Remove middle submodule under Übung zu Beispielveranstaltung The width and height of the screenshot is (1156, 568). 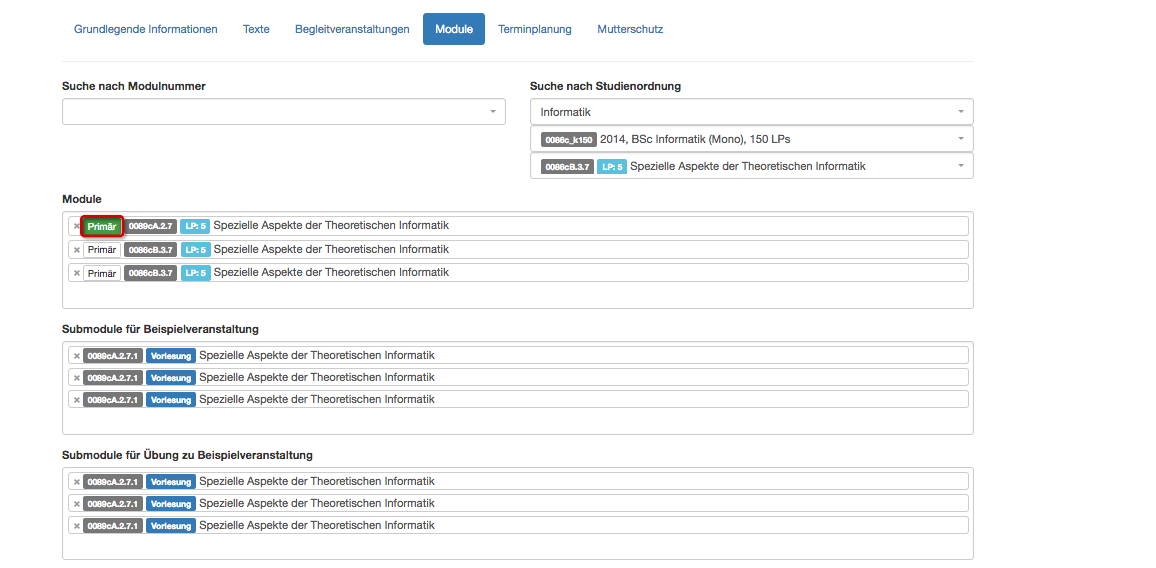(77, 504)
